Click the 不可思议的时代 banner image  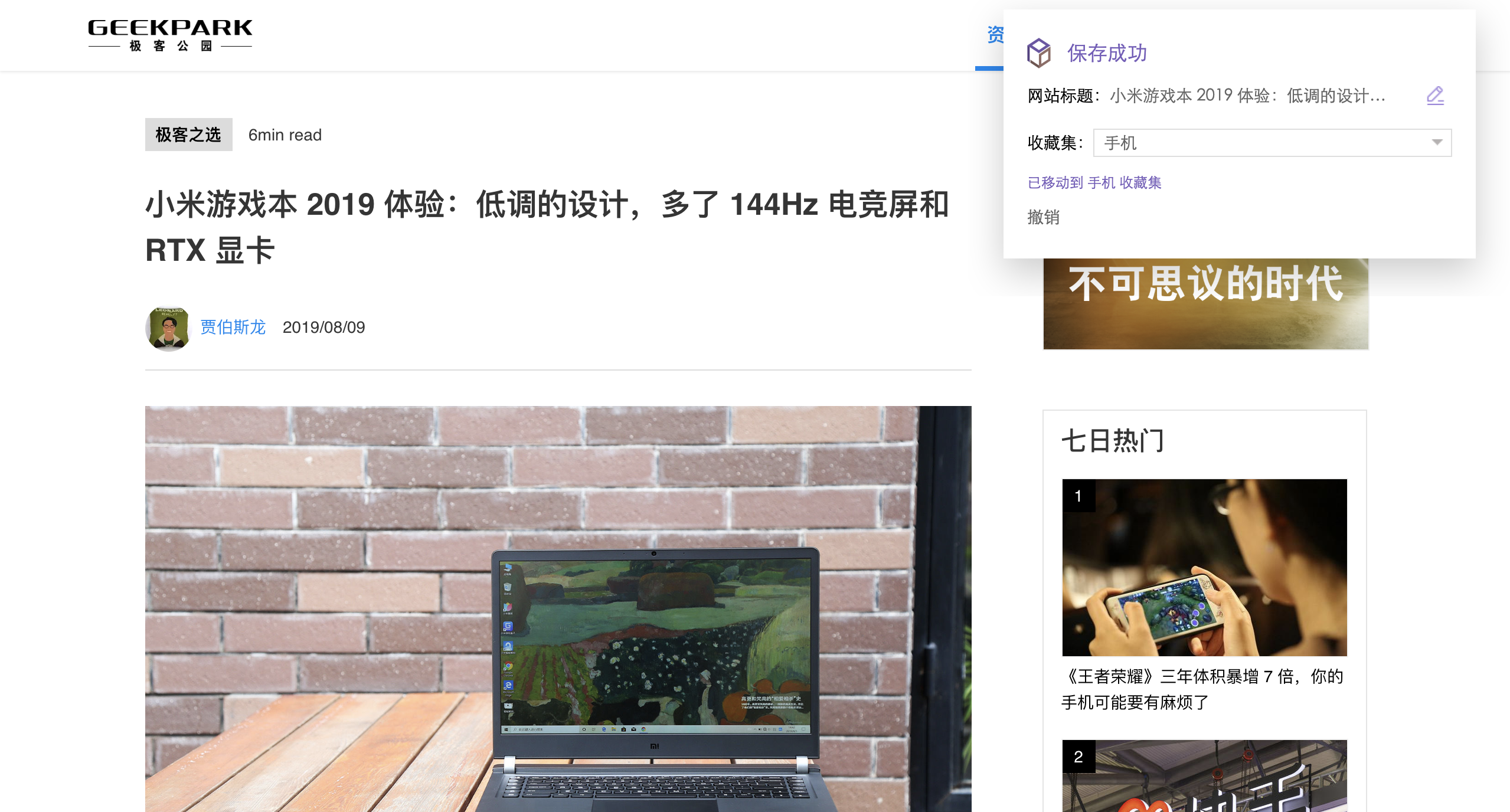click(x=1205, y=303)
